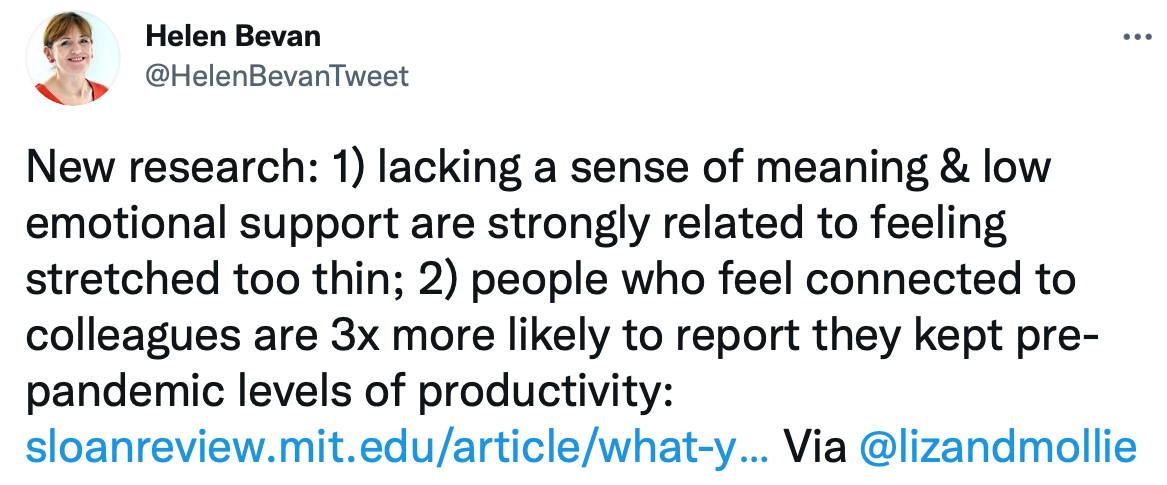Open the Helen Bevan display name

point(233,36)
